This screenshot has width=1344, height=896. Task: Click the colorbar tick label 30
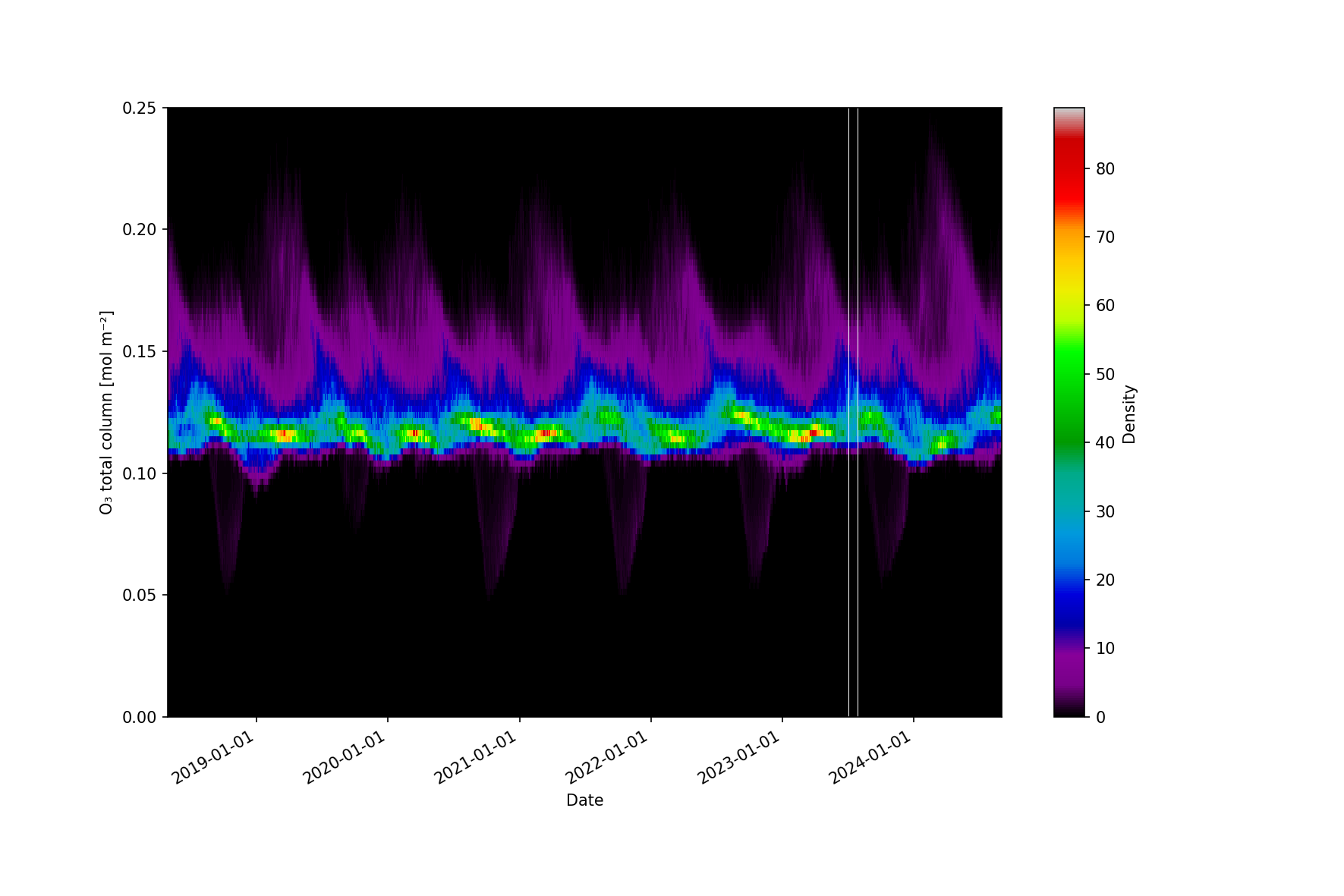click(x=1105, y=512)
